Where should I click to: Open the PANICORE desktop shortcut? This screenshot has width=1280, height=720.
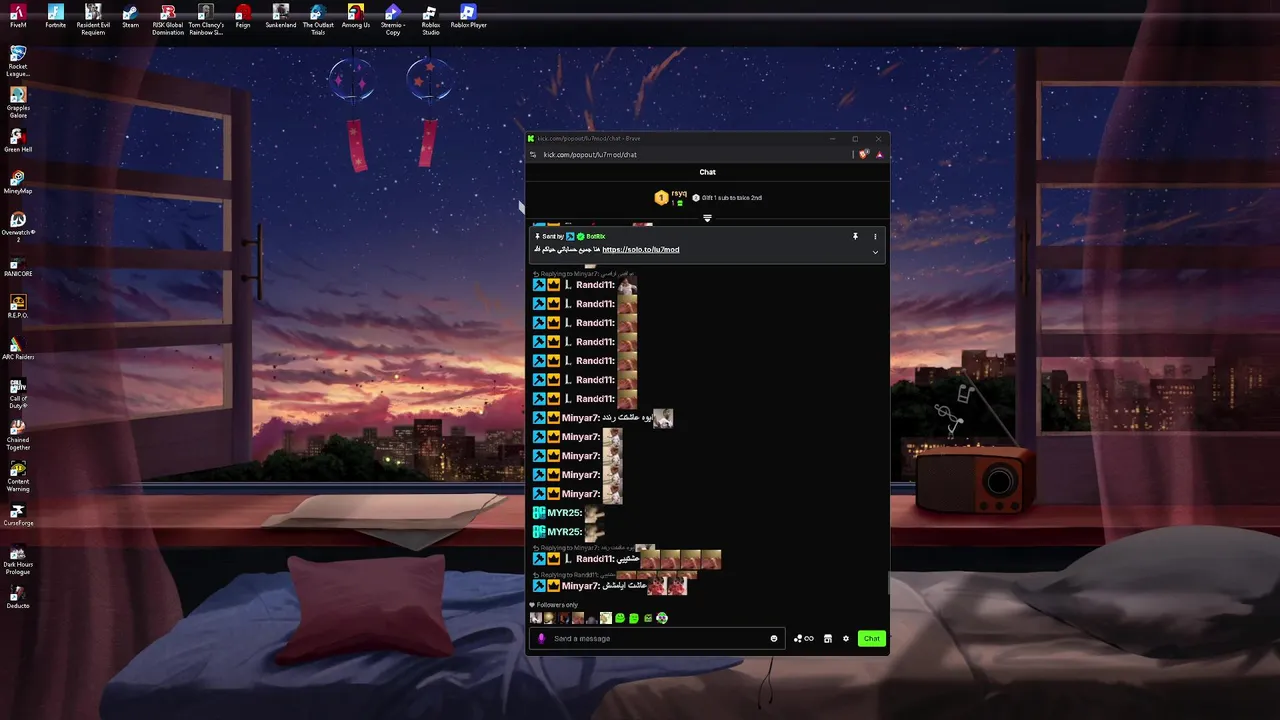(x=18, y=266)
